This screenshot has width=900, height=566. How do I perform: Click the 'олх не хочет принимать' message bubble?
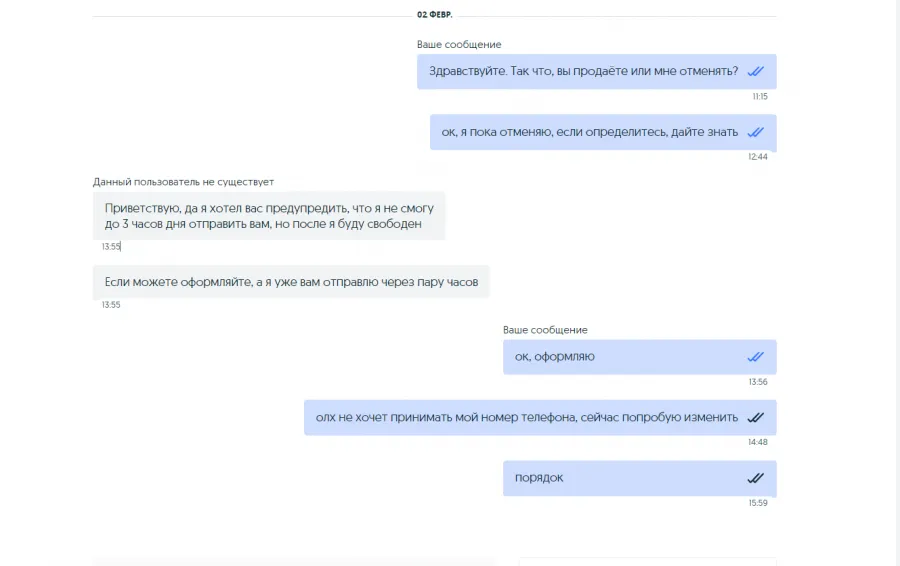tap(540, 417)
